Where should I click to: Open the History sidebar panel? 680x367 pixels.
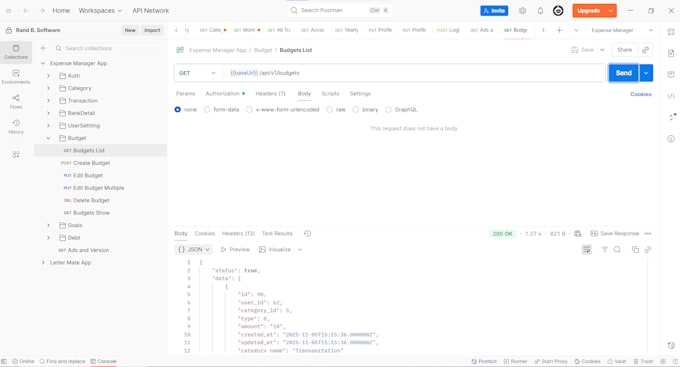[16, 127]
